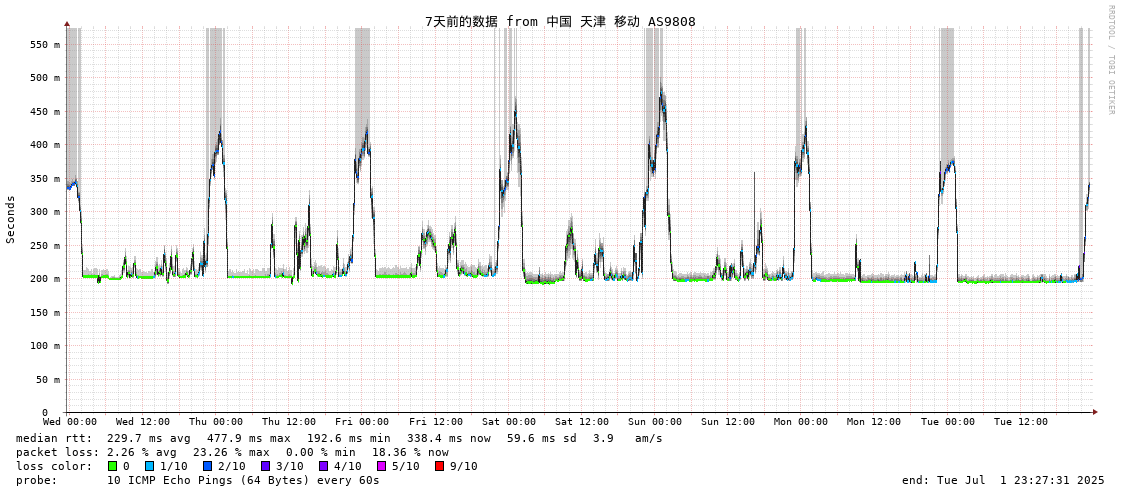Click the Tue 00:00 time label
The width and height of the screenshot is (1121, 494).
click(x=947, y=422)
